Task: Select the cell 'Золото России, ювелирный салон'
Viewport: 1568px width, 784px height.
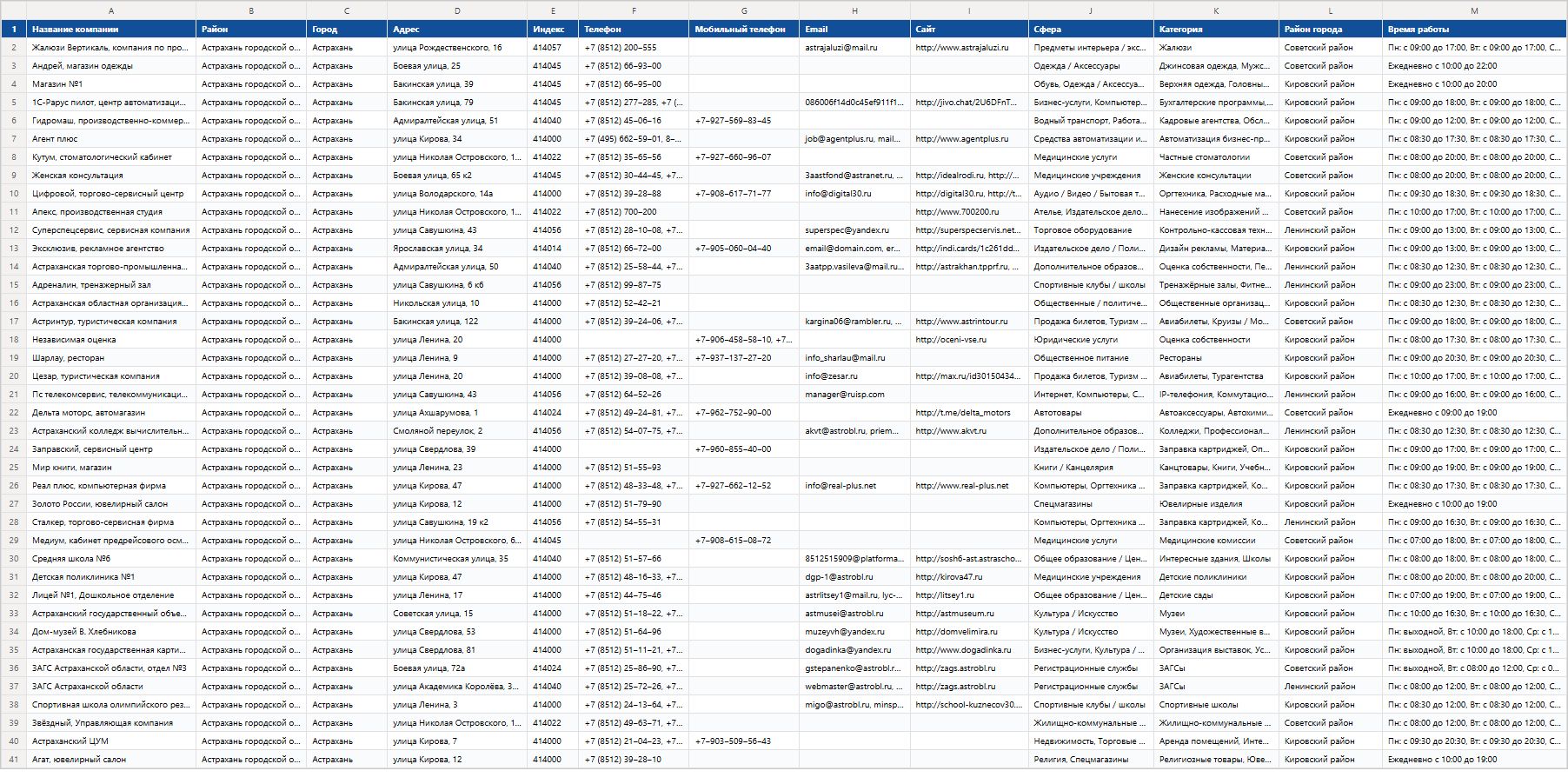Action: tap(111, 504)
